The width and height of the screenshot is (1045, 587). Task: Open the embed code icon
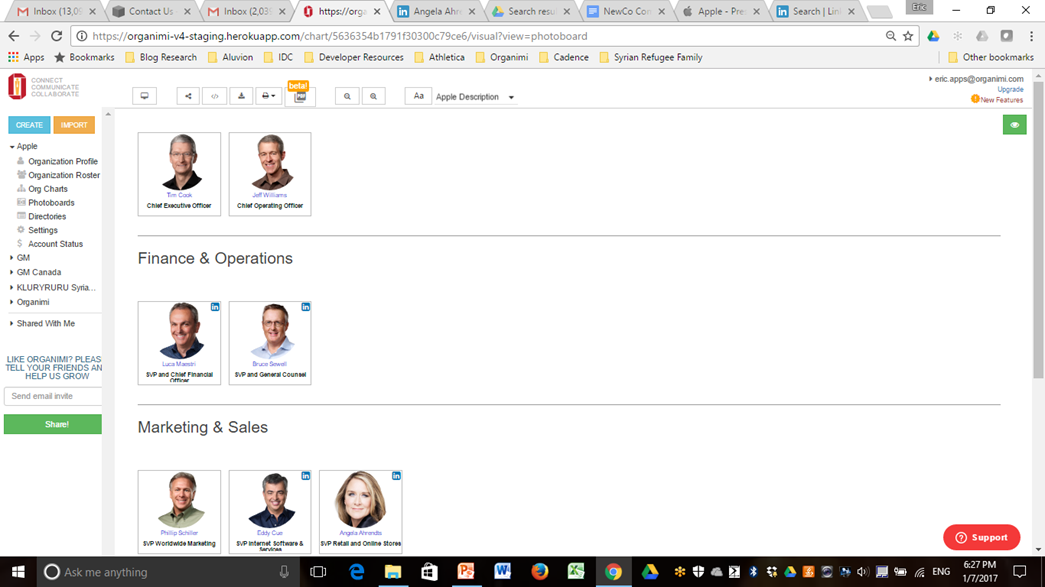215,96
